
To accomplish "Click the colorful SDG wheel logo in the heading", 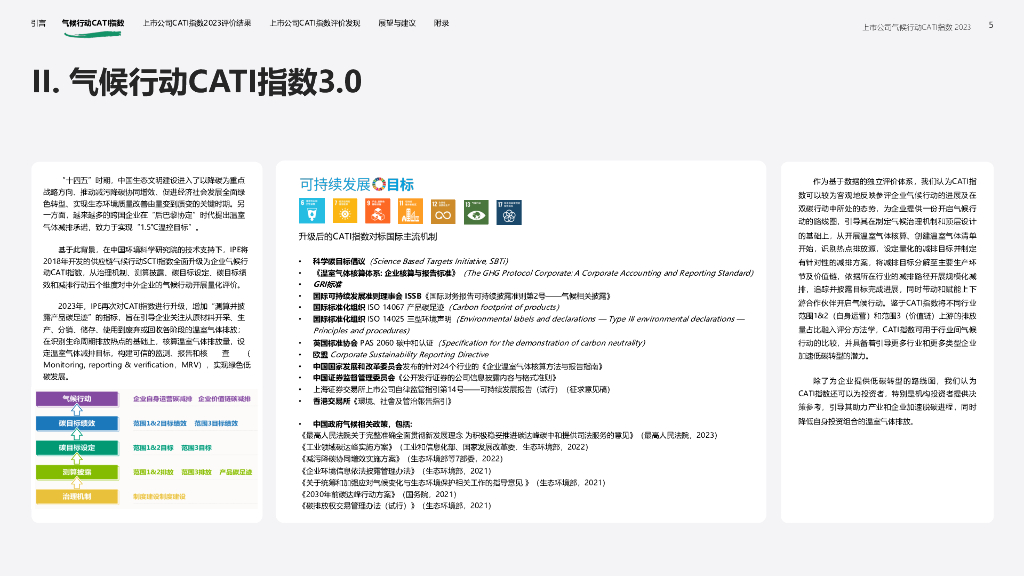I will tap(378, 184).
